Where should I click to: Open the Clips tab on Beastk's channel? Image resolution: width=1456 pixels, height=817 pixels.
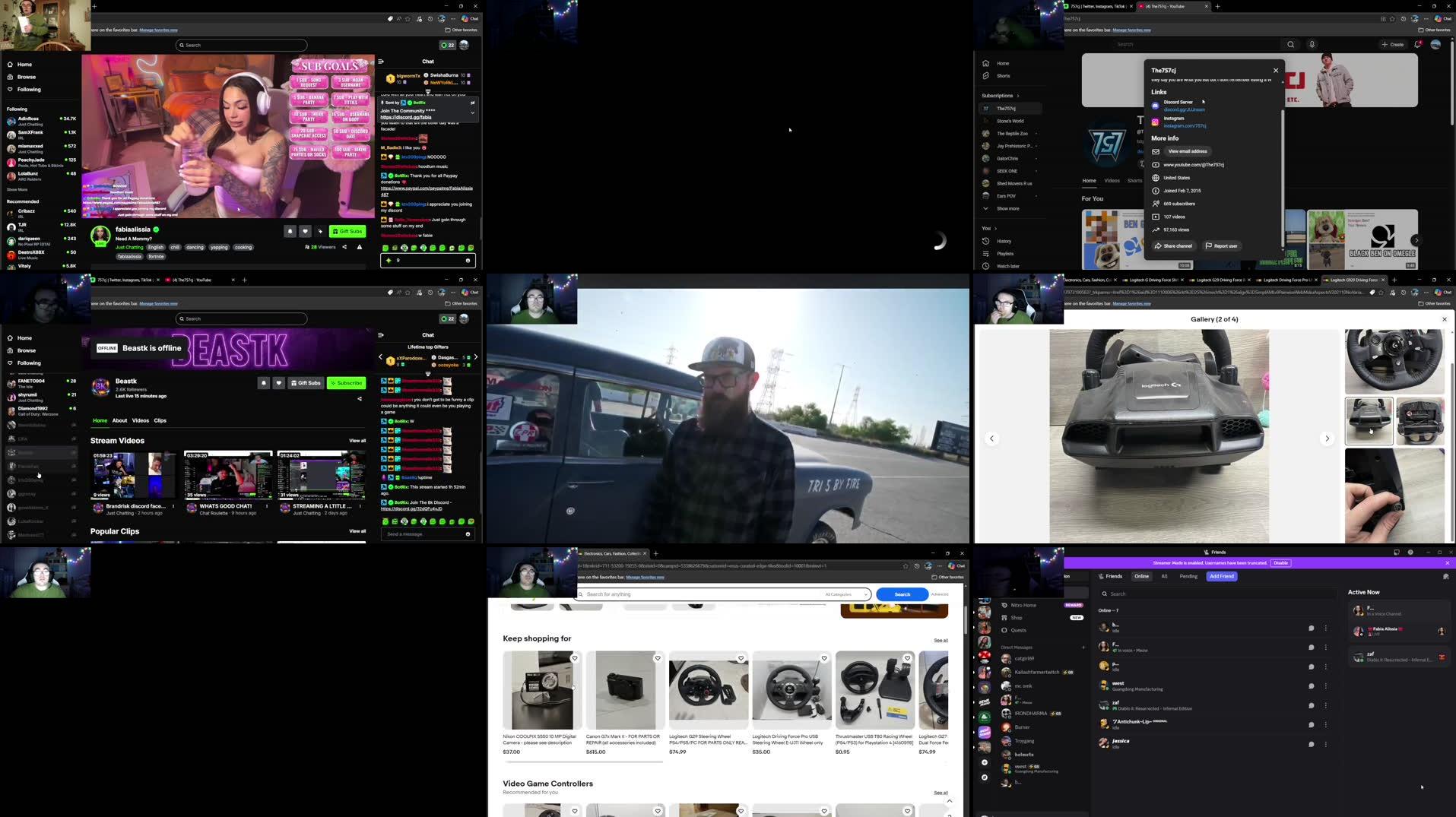point(160,420)
